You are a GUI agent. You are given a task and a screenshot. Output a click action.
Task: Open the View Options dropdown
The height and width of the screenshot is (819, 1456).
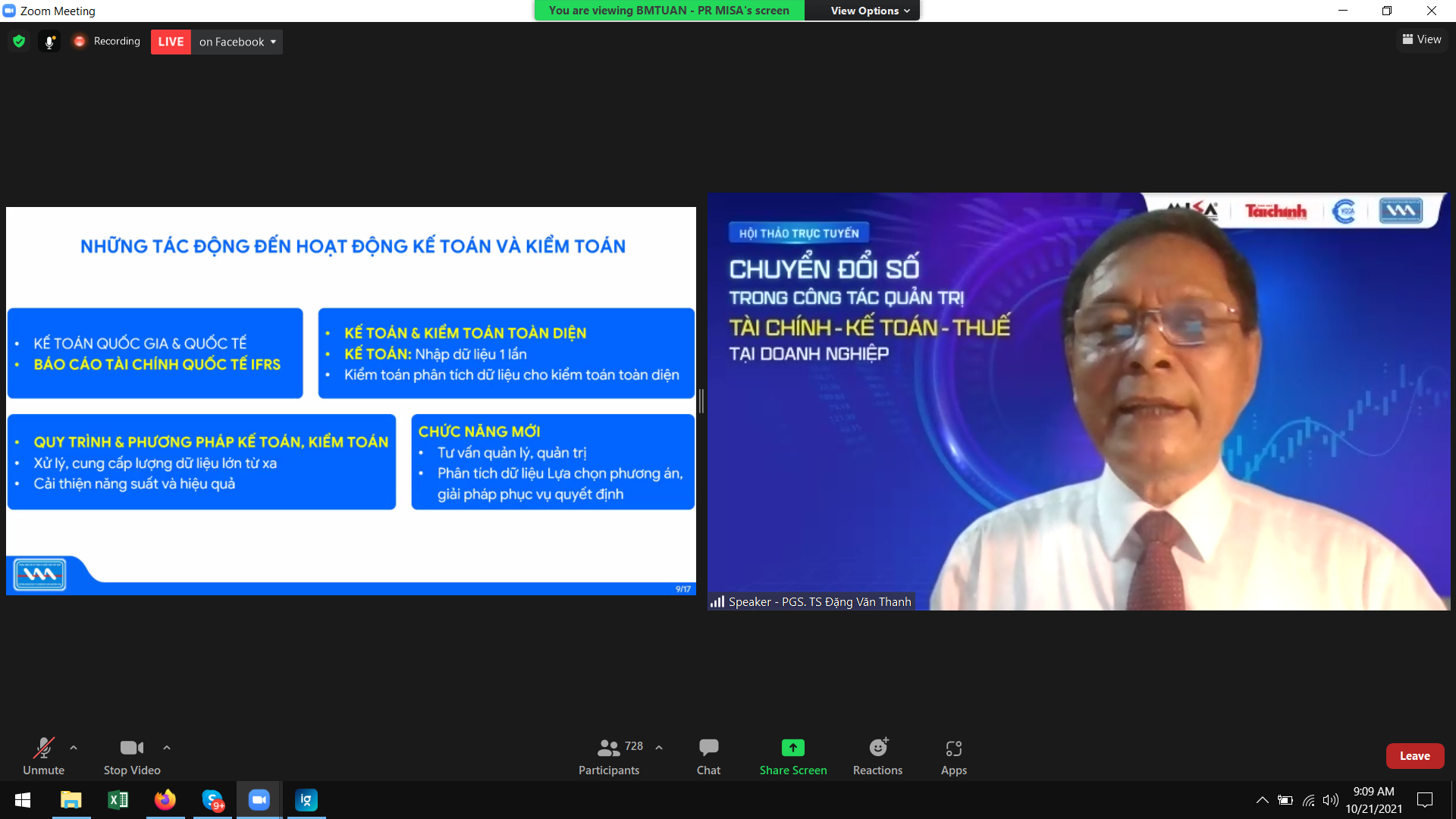869,11
